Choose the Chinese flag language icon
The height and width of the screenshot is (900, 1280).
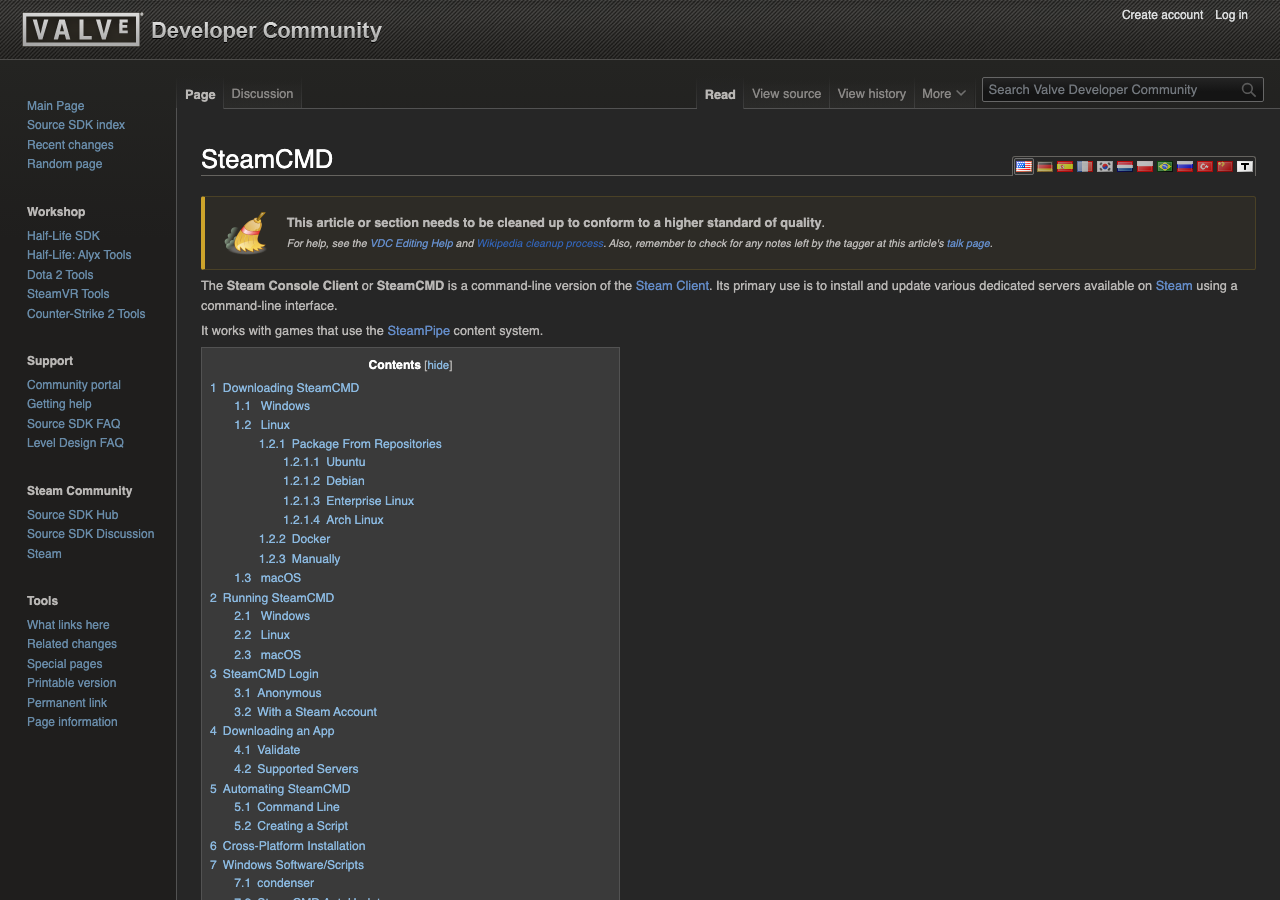coord(1225,166)
